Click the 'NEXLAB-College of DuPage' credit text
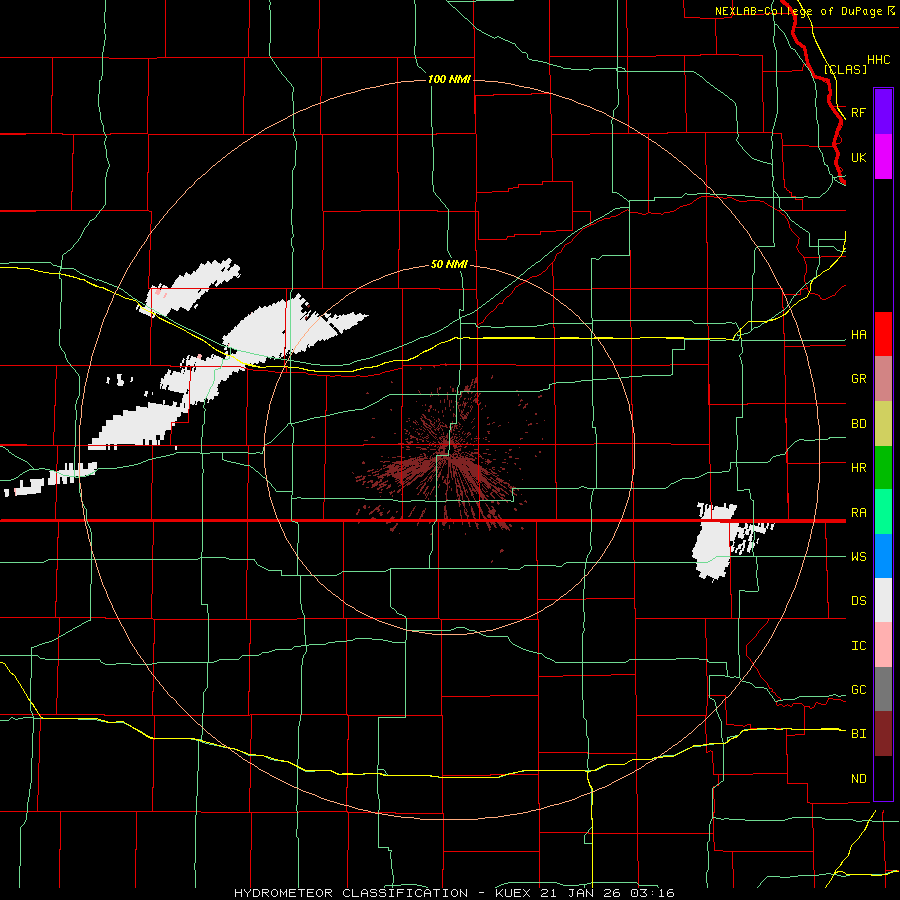Image resolution: width=900 pixels, height=900 pixels. tap(800, 11)
